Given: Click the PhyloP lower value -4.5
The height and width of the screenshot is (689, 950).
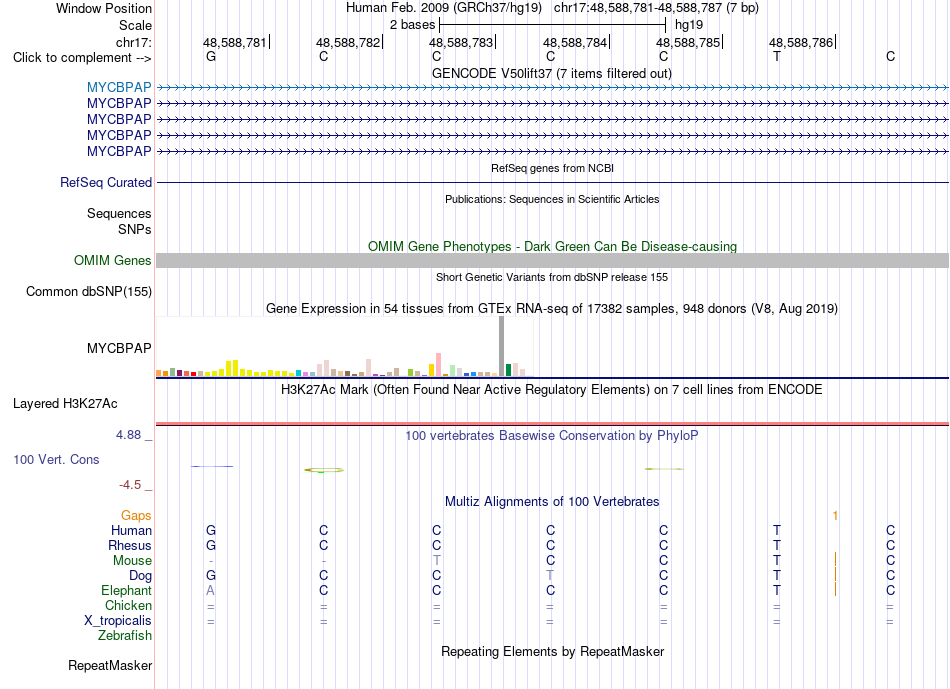Looking at the screenshot, I should (130, 485).
